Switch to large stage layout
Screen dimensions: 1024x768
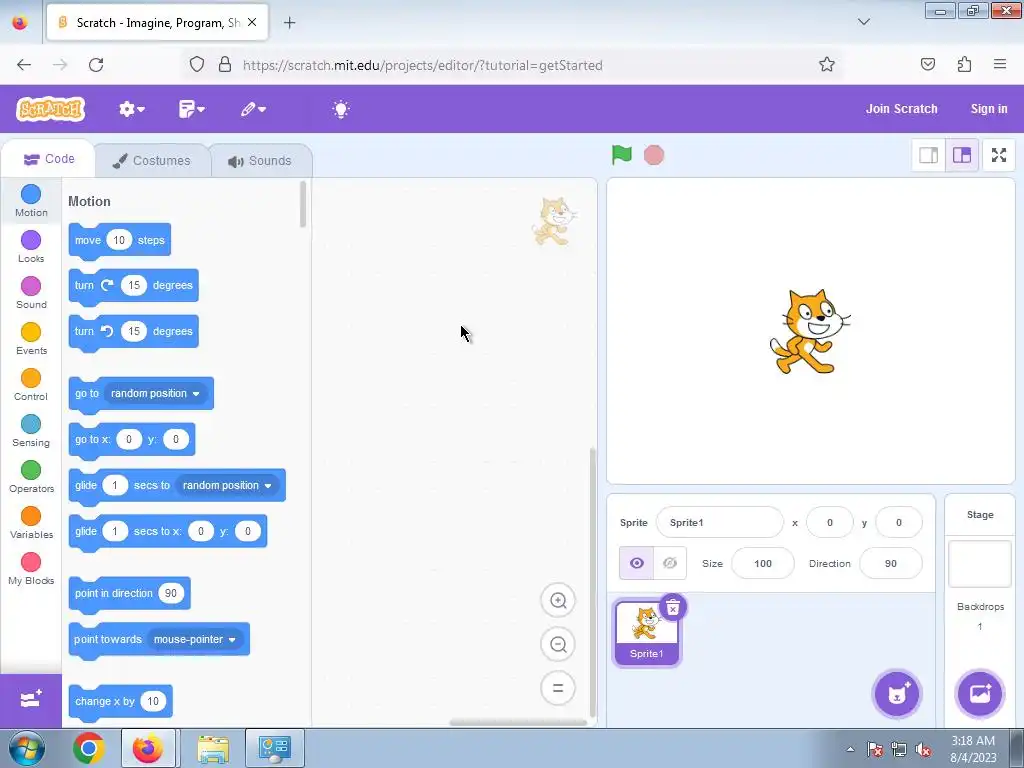(962, 155)
